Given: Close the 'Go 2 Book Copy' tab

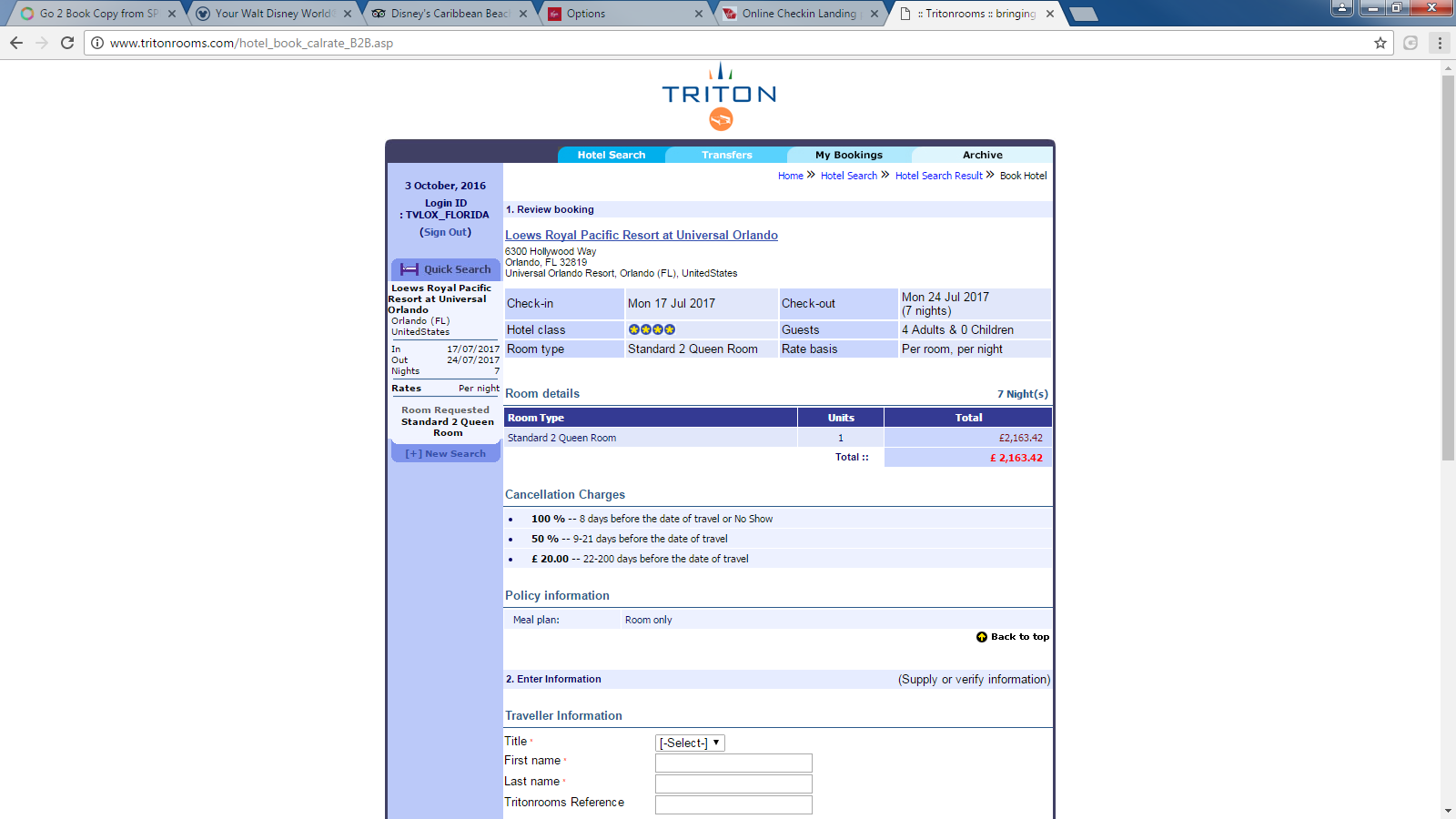Looking at the screenshot, I should (x=172, y=14).
